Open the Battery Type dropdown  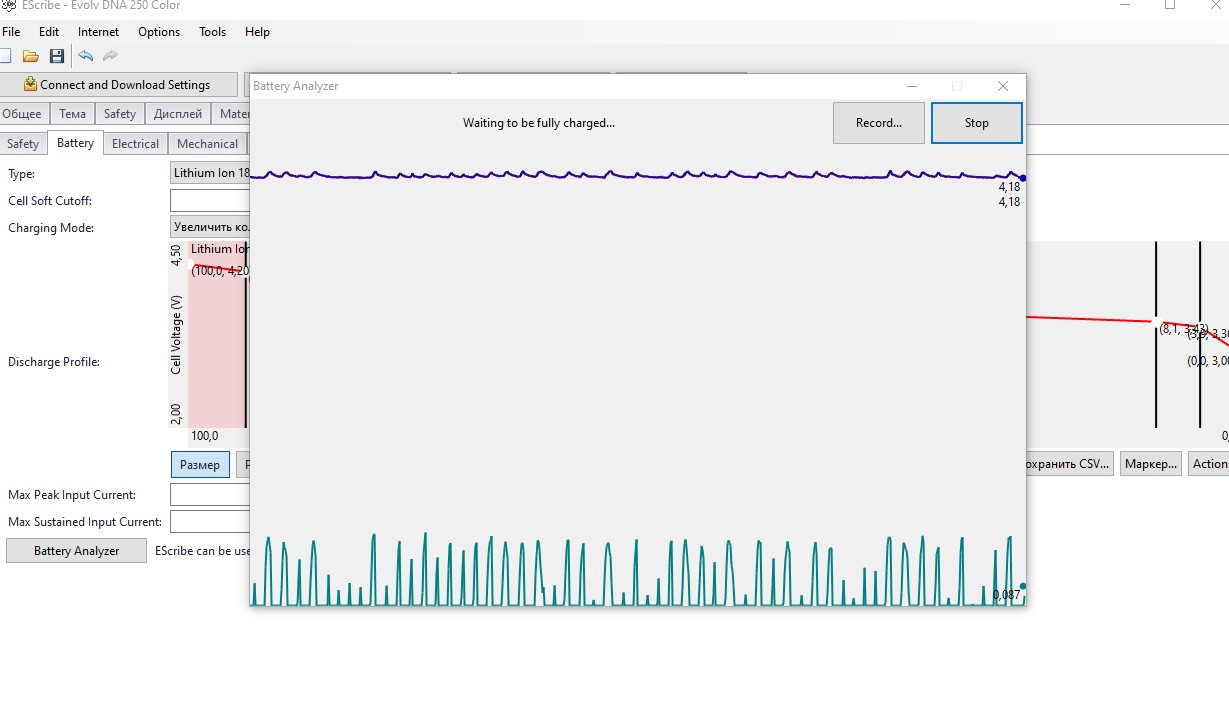[x=210, y=173]
